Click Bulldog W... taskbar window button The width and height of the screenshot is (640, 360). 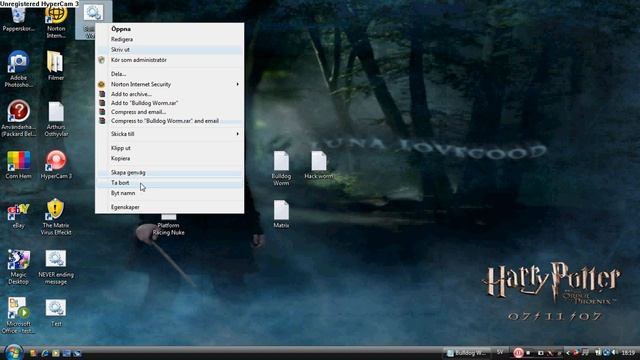pyautogui.click(x=467, y=353)
